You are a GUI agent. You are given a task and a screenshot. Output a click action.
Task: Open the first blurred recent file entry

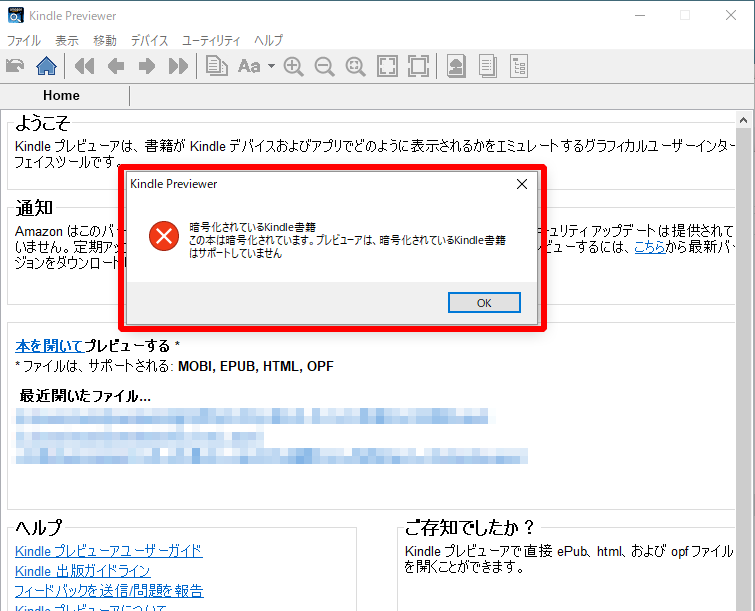pyautogui.click(x=252, y=416)
